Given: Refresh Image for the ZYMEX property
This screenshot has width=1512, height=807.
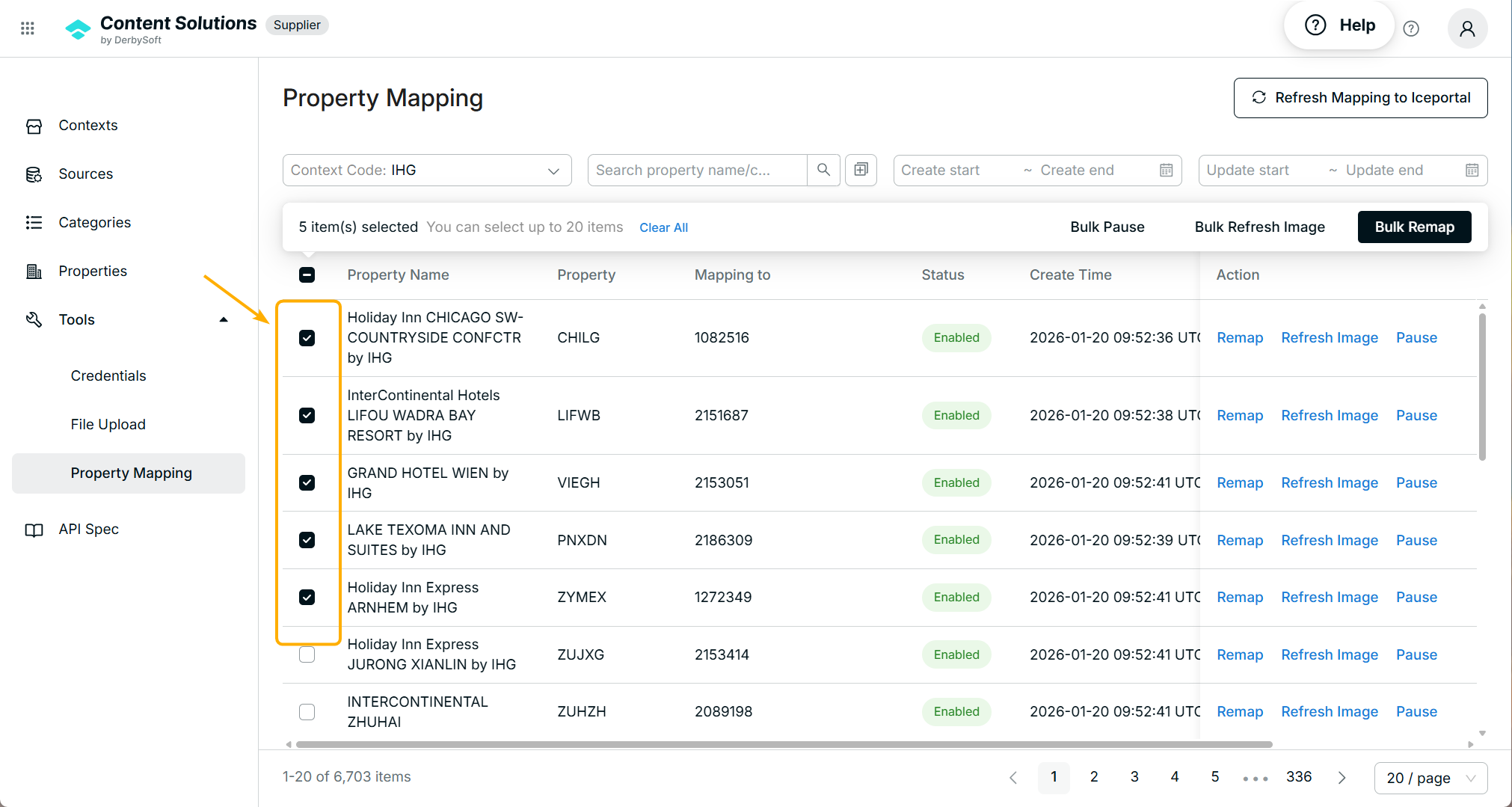Looking at the screenshot, I should click(x=1329, y=598).
